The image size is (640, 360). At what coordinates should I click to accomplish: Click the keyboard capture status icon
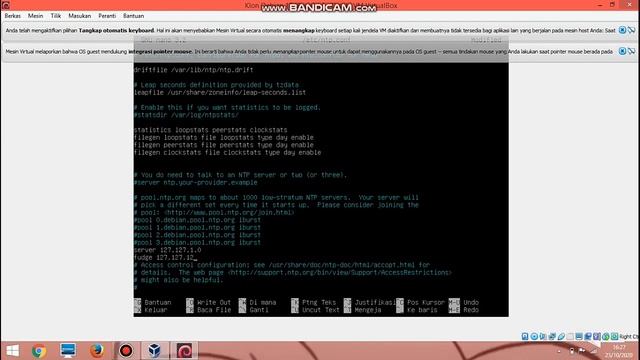(x=614, y=336)
